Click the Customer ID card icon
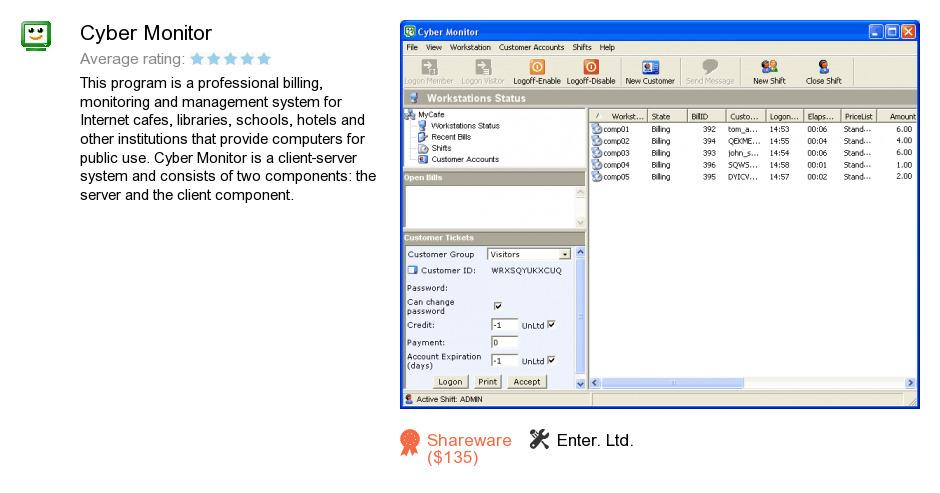 click(412, 270)
